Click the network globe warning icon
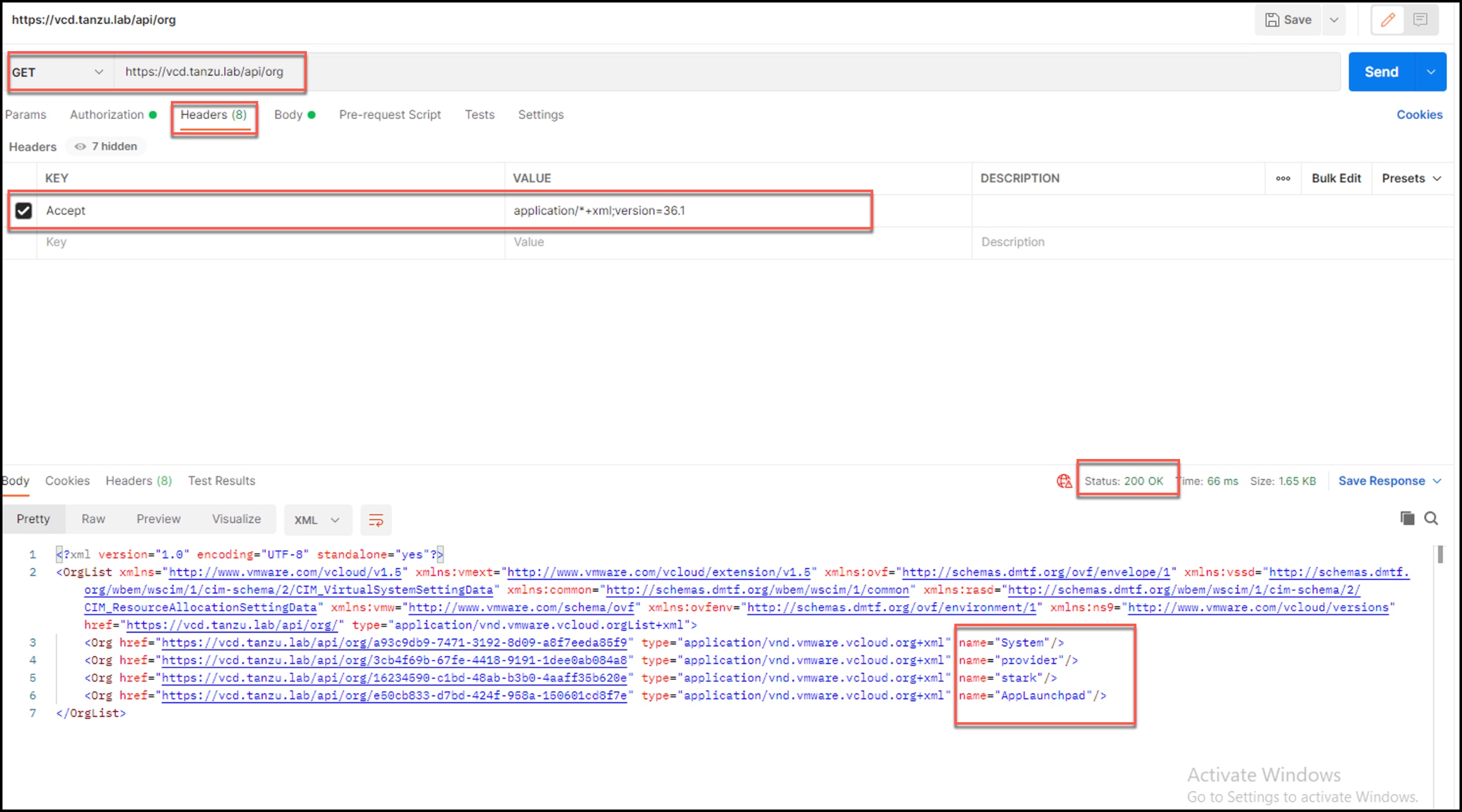Viewport: 1462px width, 812px height. 1064,481
